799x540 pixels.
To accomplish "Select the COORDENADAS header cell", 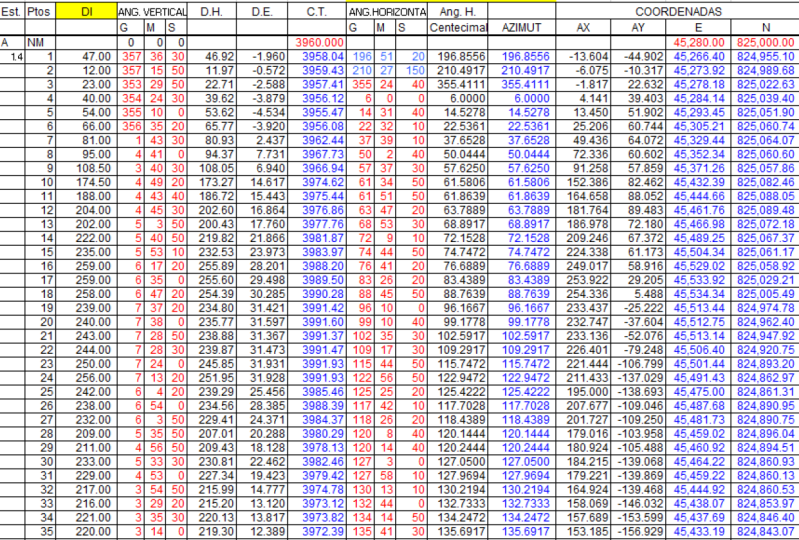I will point(677,12).
